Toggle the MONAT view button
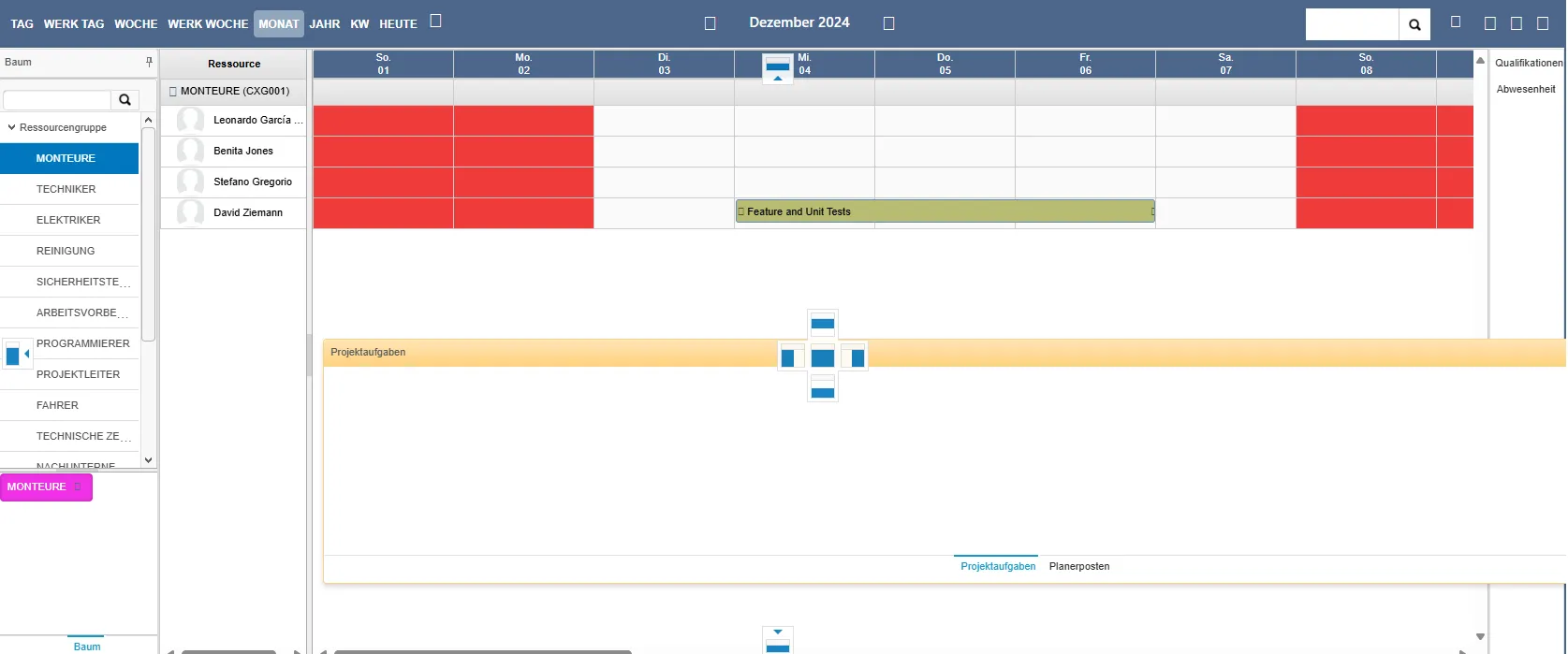Screen dimensions: 1568x654 coord(278,24)
